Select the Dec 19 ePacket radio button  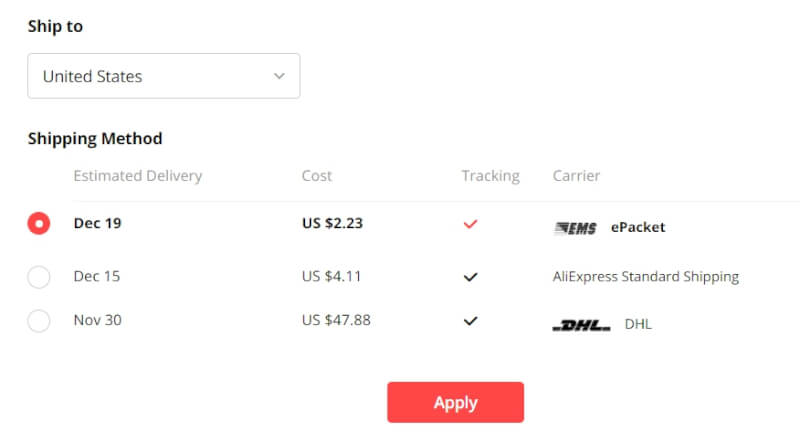39,223
